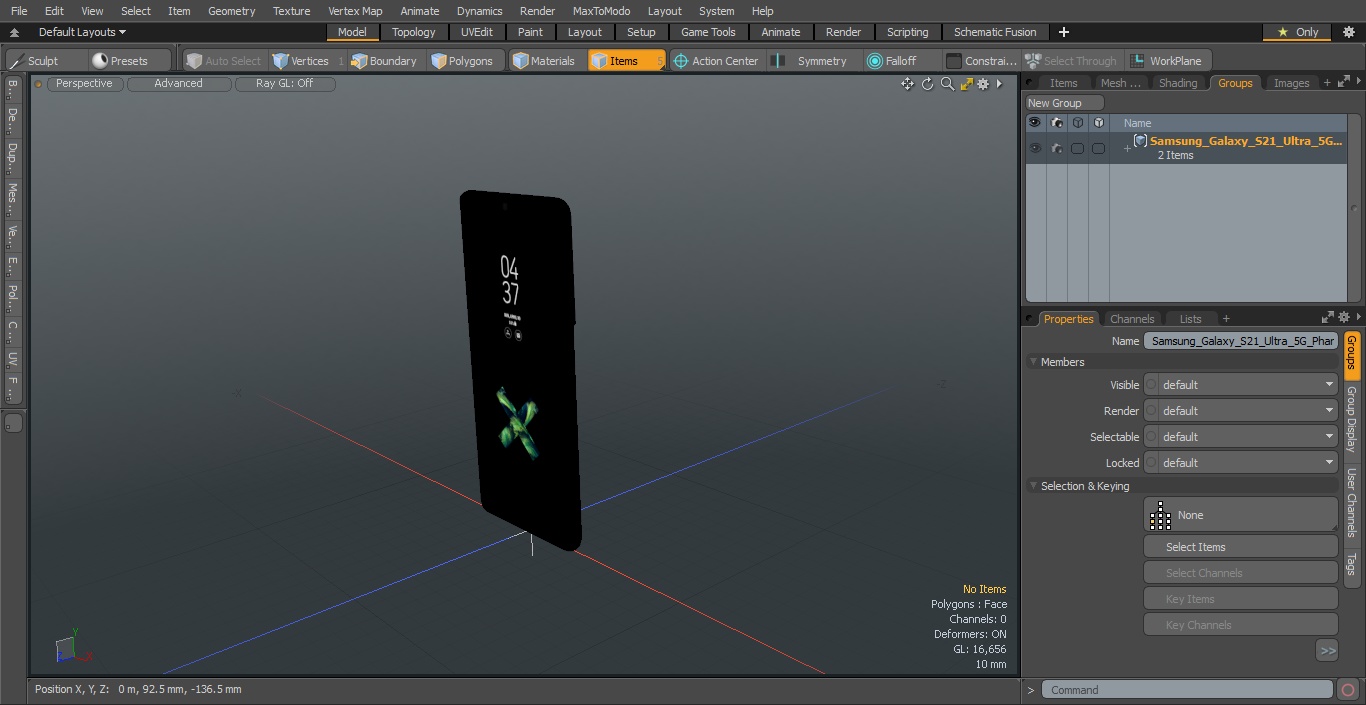Click the WorkPlane button

click(1167, 61)
